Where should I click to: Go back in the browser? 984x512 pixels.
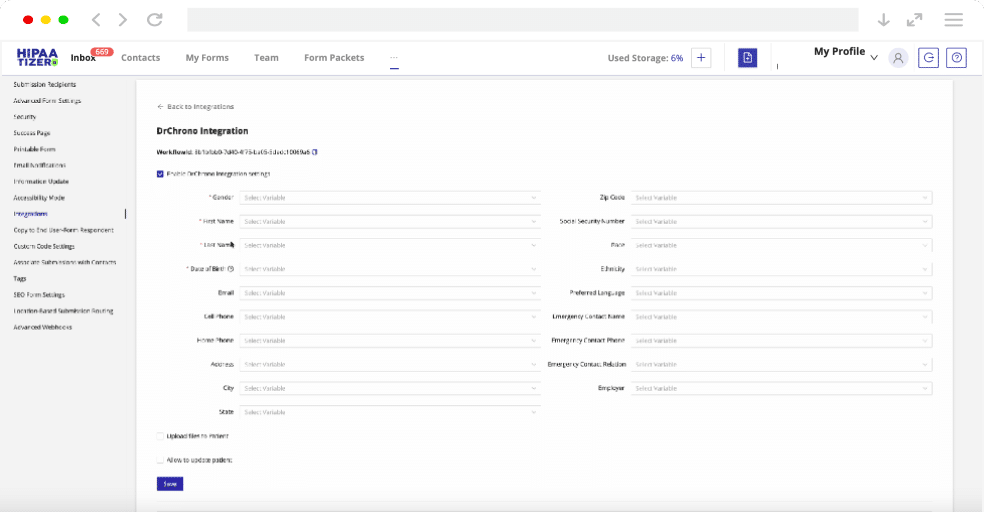point(96,19)
